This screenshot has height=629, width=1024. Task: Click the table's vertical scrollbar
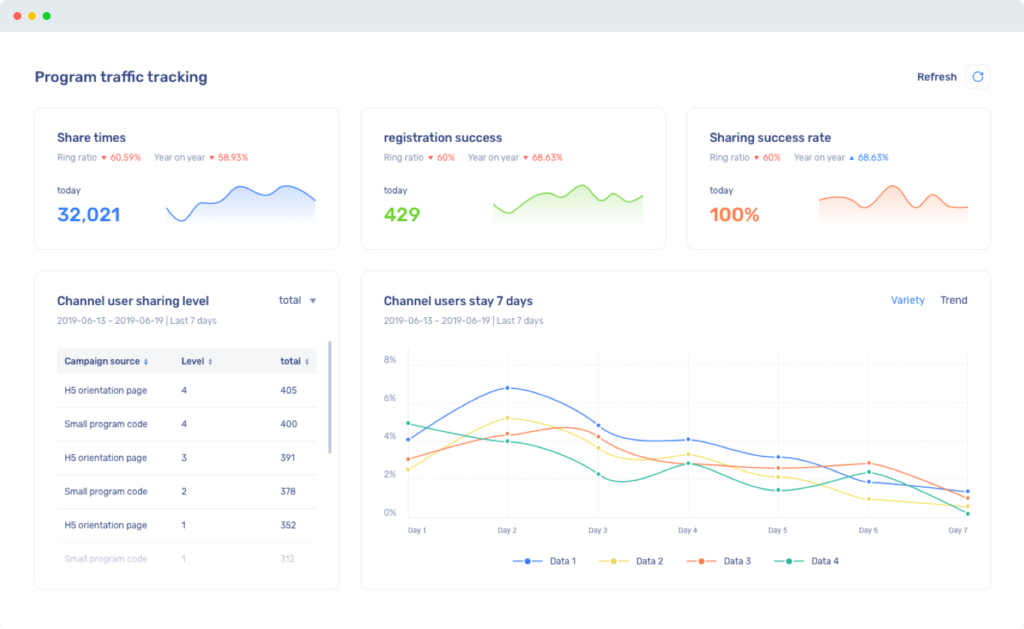(x=330, y=395)
